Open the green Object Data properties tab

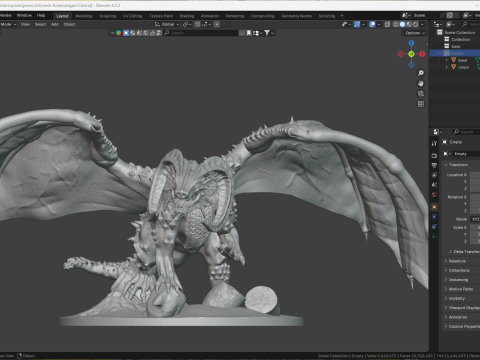click(x=434, y=236)
